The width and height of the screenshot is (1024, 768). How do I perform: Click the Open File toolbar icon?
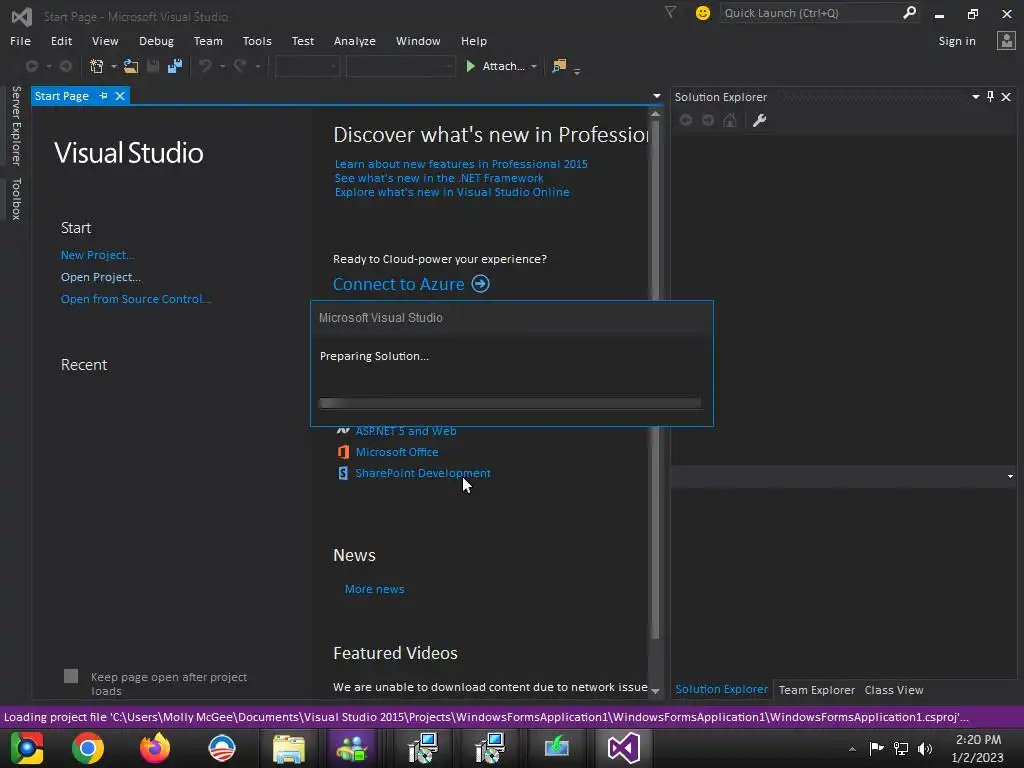(131, 66)
